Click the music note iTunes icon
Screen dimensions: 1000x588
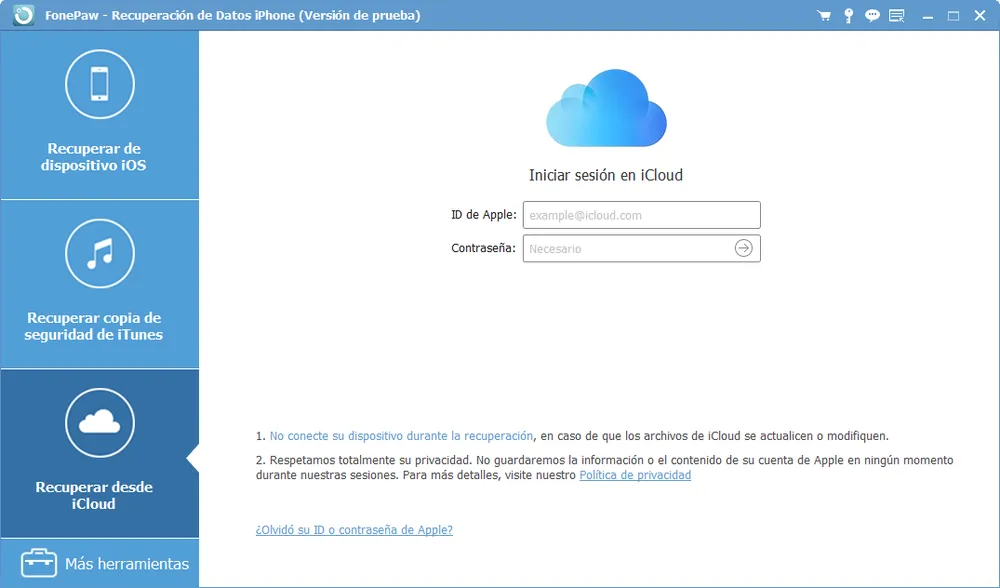[100, 253]
